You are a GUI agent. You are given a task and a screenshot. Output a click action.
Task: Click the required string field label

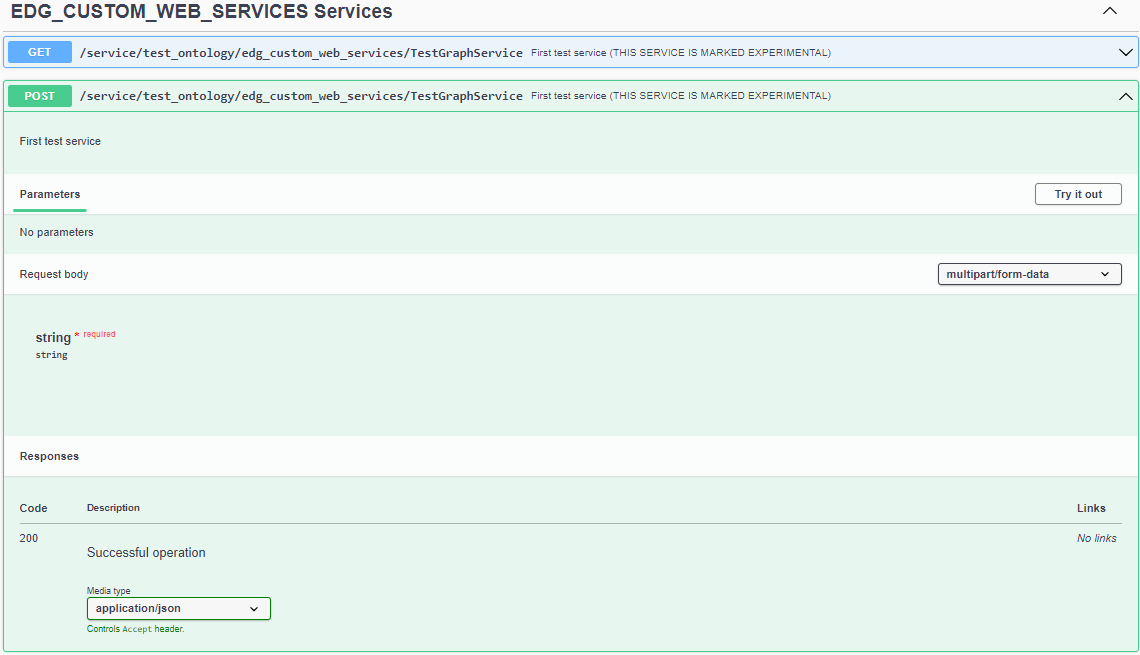coord(53,337)
